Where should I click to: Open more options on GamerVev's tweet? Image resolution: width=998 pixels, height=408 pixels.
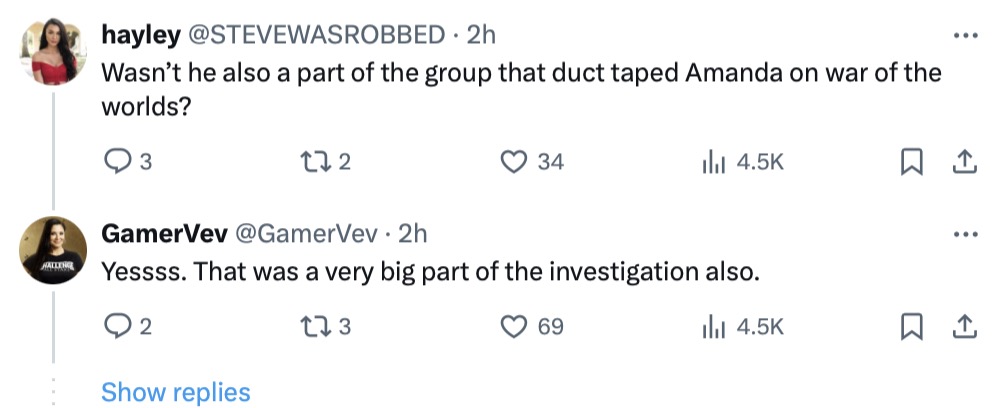[964, 234]
